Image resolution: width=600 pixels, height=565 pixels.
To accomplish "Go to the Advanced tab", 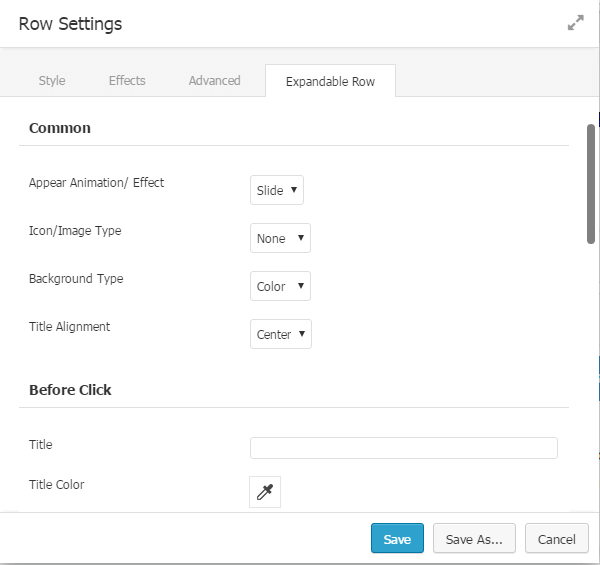I will pos(214,81).
